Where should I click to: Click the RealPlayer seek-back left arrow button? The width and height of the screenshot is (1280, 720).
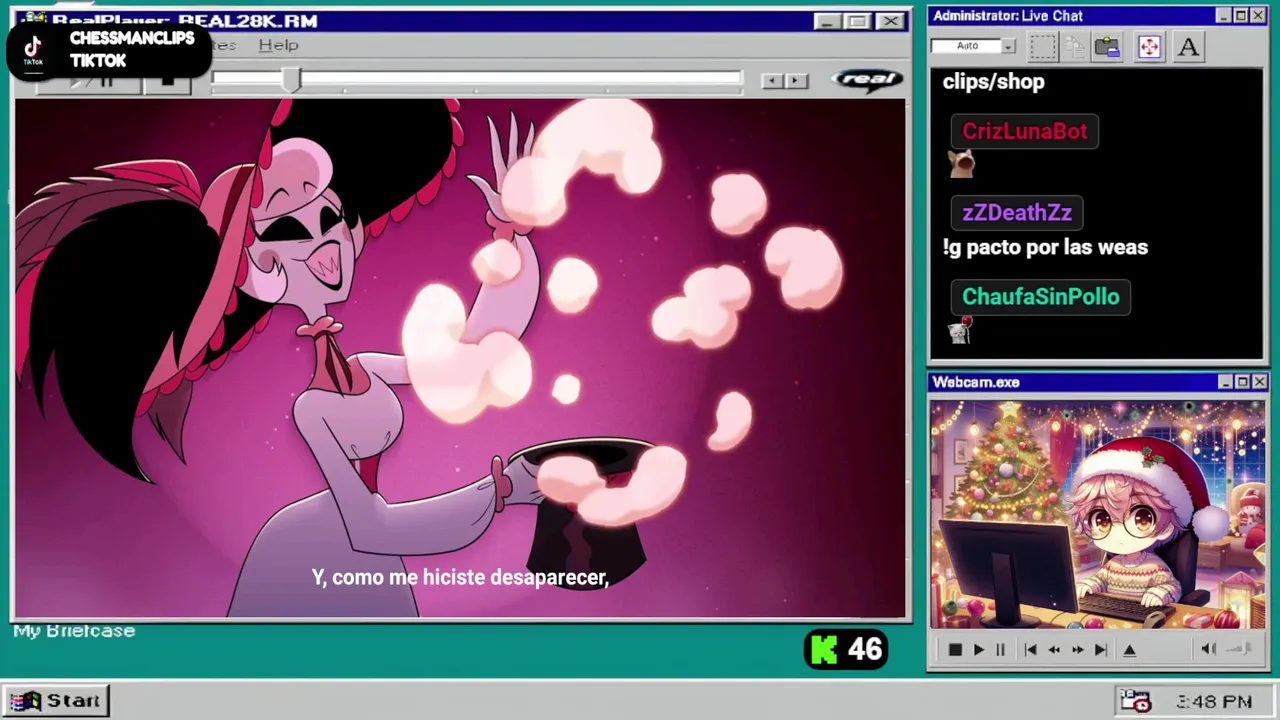click(771, 81)
